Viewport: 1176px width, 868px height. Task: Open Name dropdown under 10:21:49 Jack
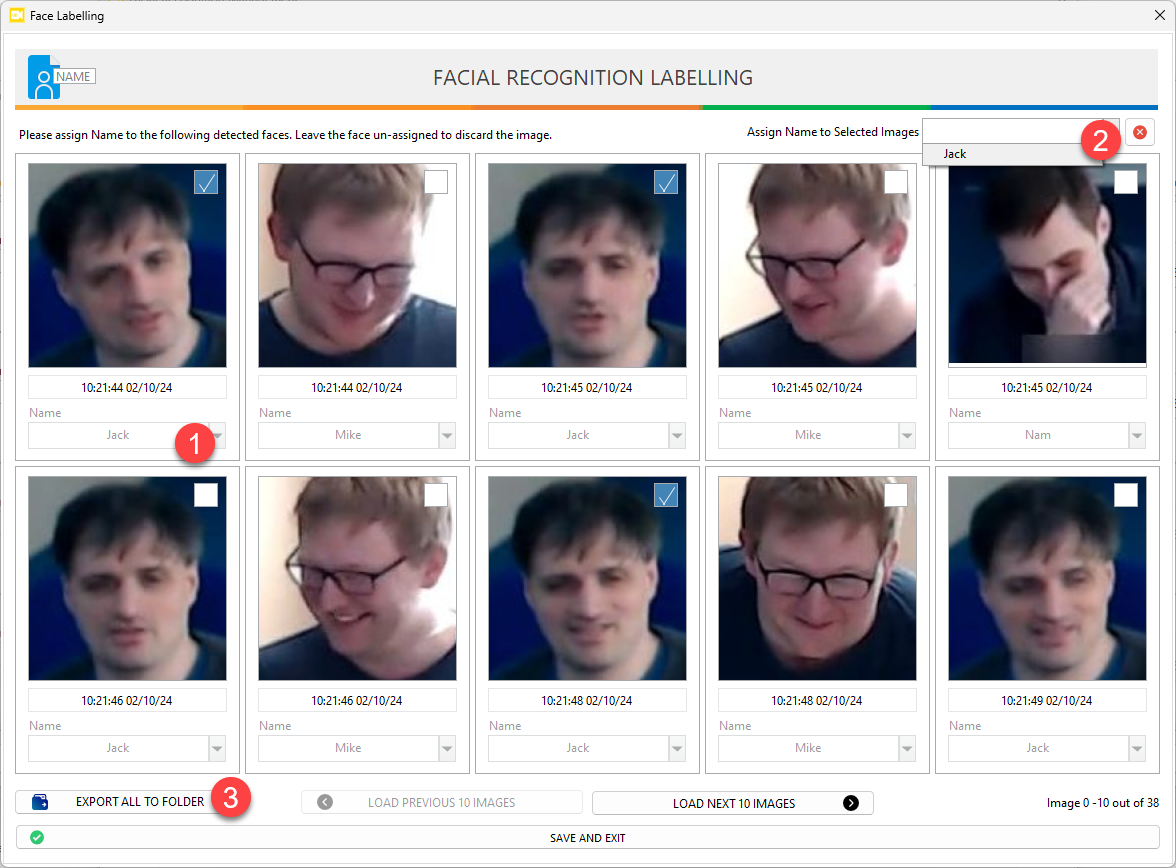point(1138,748)
